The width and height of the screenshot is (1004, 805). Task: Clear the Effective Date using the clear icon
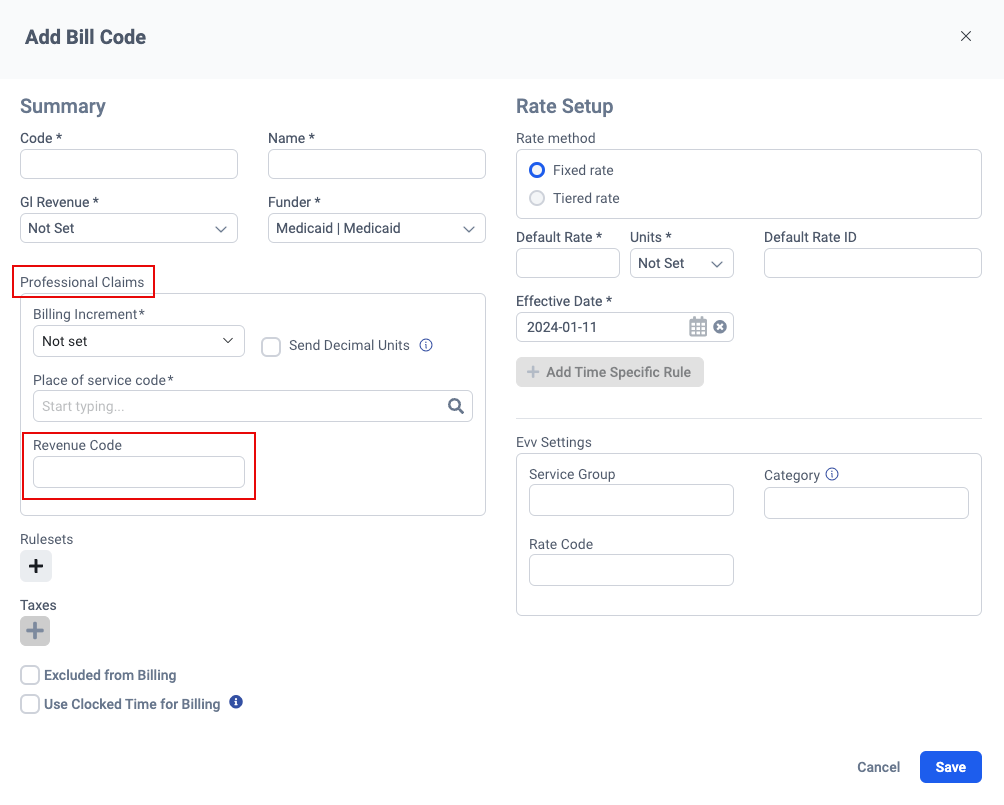pos(718,326)
